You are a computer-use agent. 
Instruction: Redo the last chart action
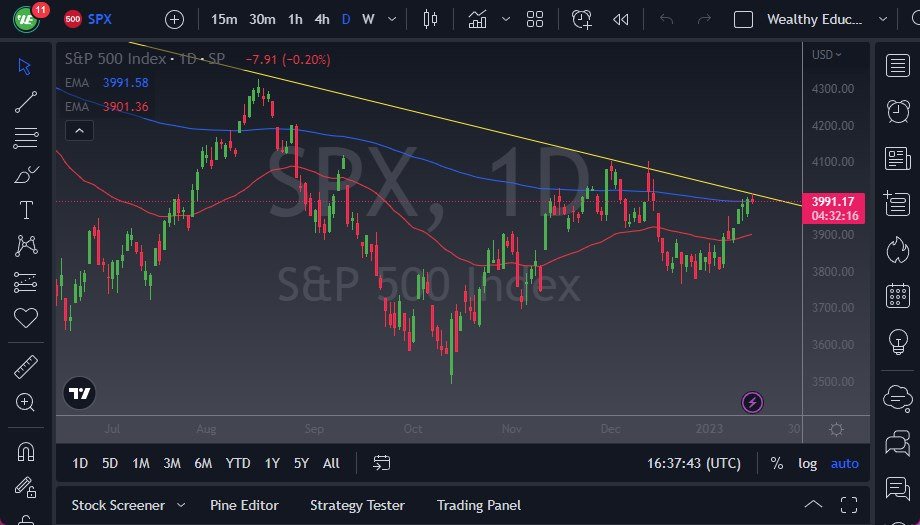pos(704,19)
